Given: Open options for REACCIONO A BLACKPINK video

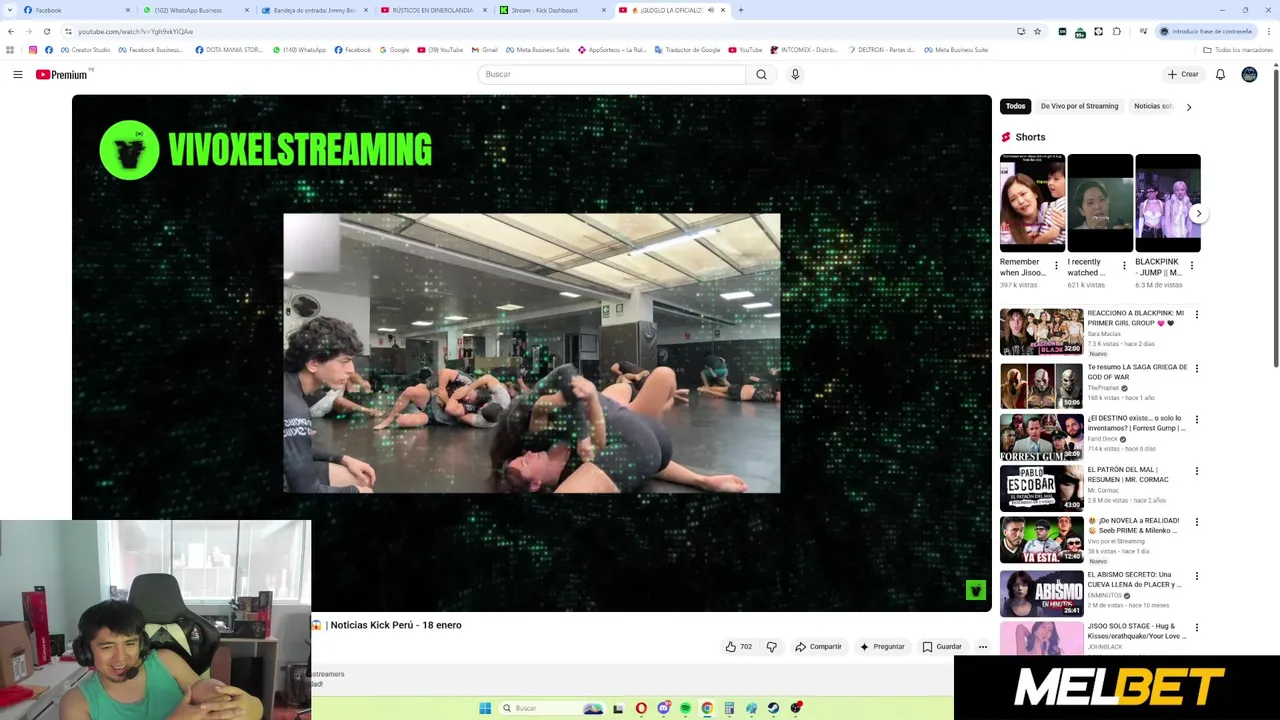Looking at the screenshot, I should (x=1196, y=315).
